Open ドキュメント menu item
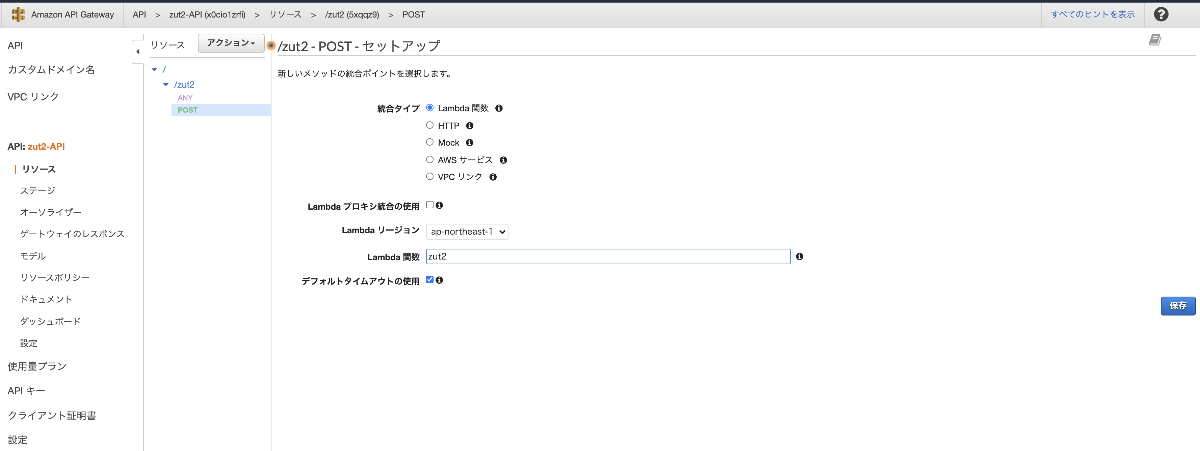Viewport: 1200px width, 451px height. [46, 299]
